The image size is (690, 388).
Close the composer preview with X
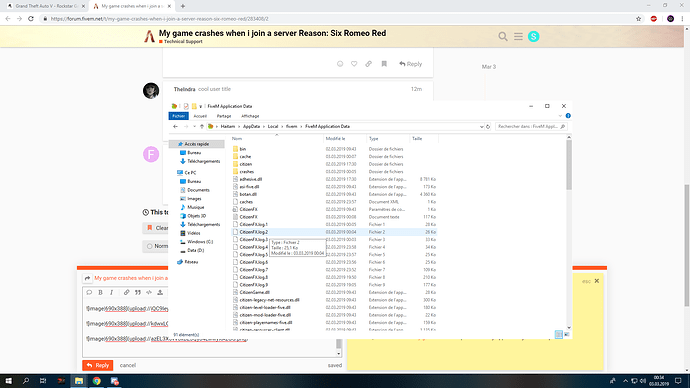(597, 281)
